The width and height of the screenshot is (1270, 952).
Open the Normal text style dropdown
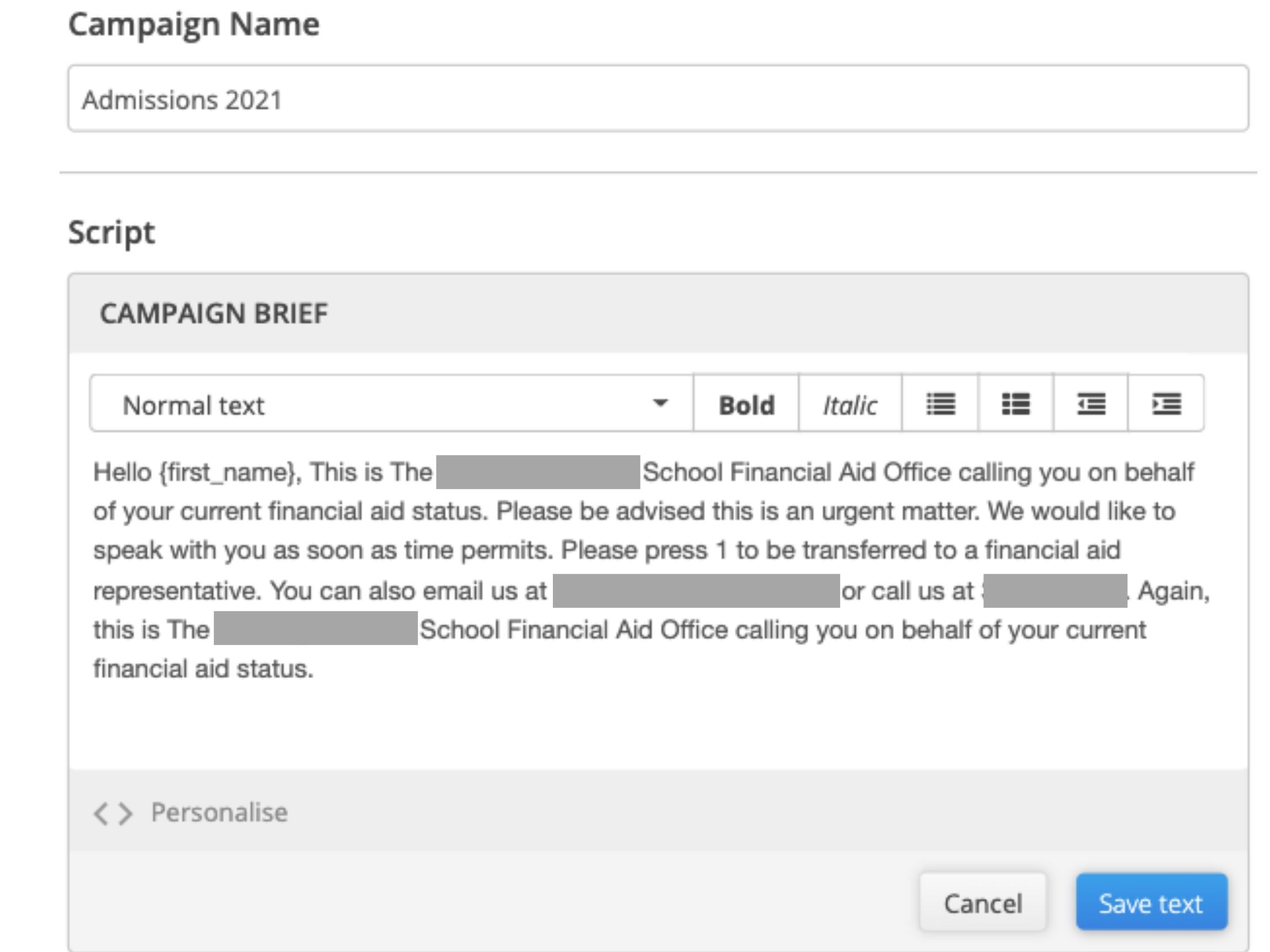tap(391, 404)
